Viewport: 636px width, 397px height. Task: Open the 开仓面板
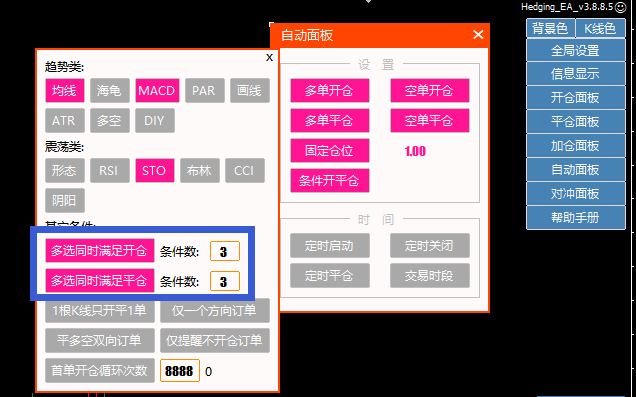(576, 98)
